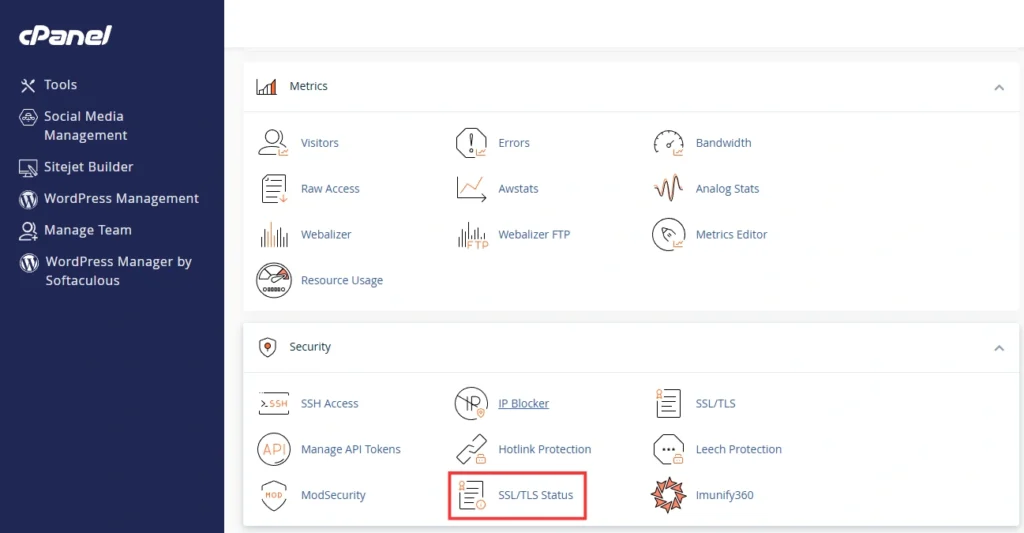Click the Security section heading text
Screen dimensions: 1024x533
[310, 347]
